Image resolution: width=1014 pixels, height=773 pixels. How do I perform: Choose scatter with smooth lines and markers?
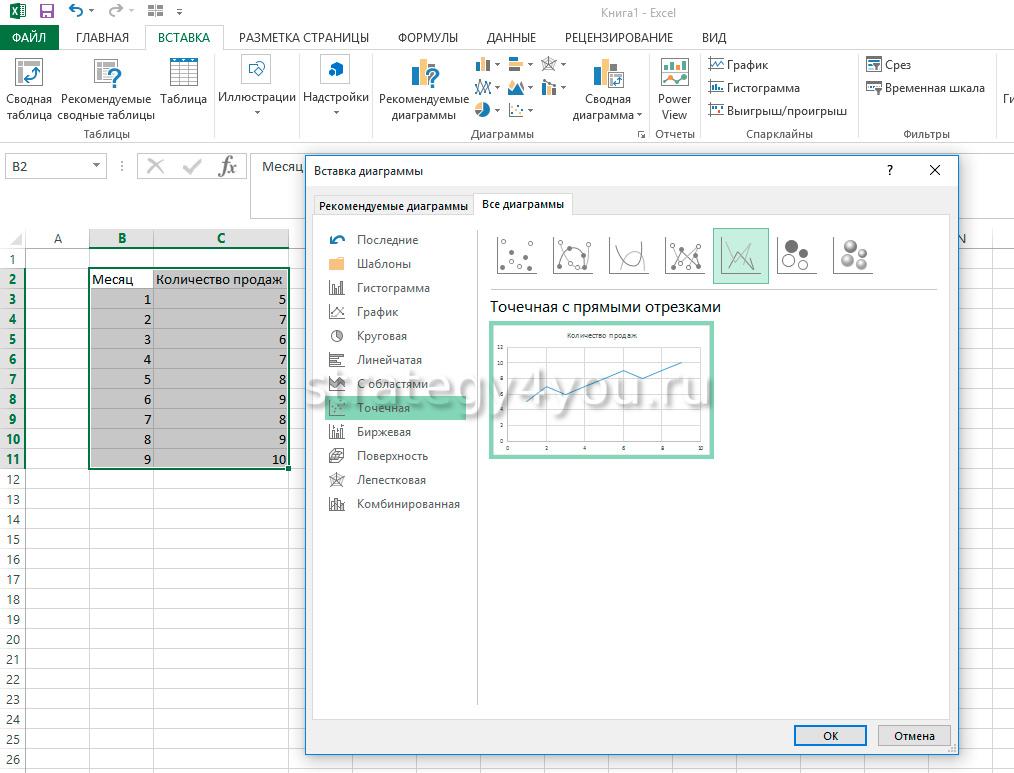pyautogui.click(x=573, y=256)
